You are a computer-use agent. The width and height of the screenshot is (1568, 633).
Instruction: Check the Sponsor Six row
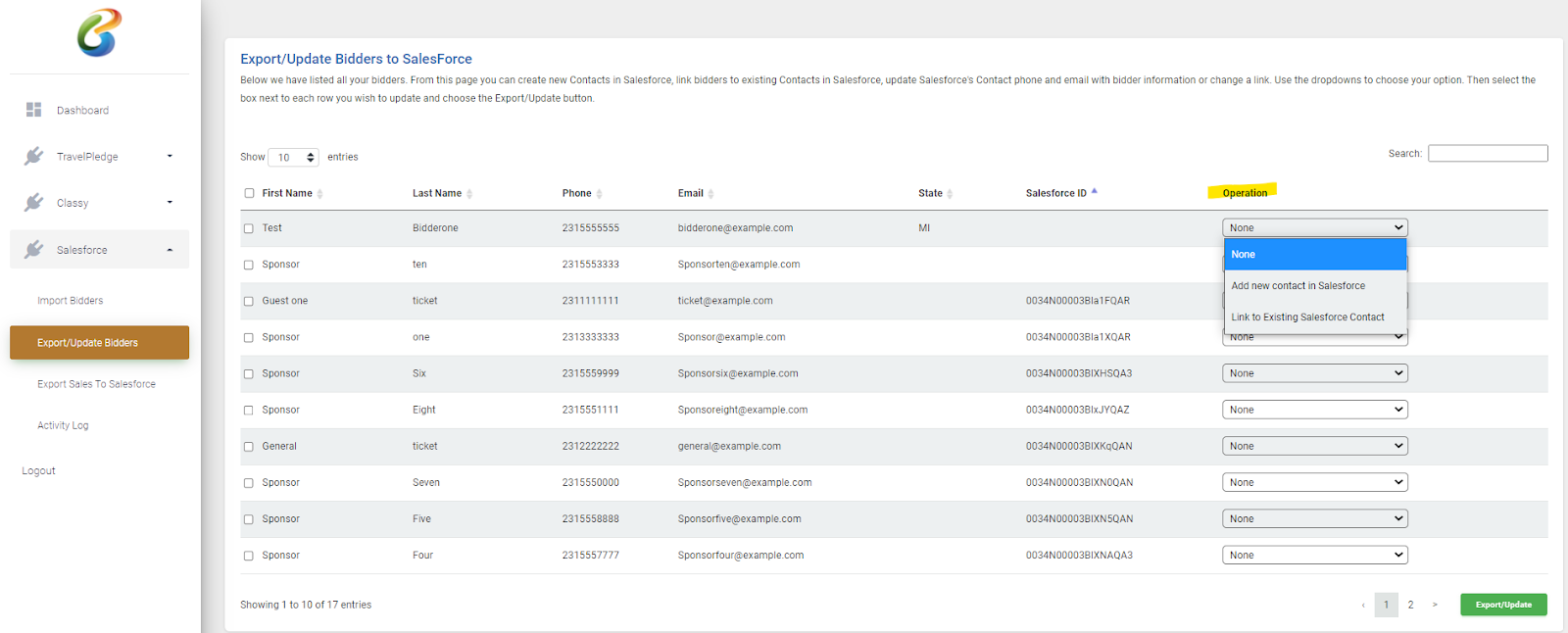click(x=249, y=373)
